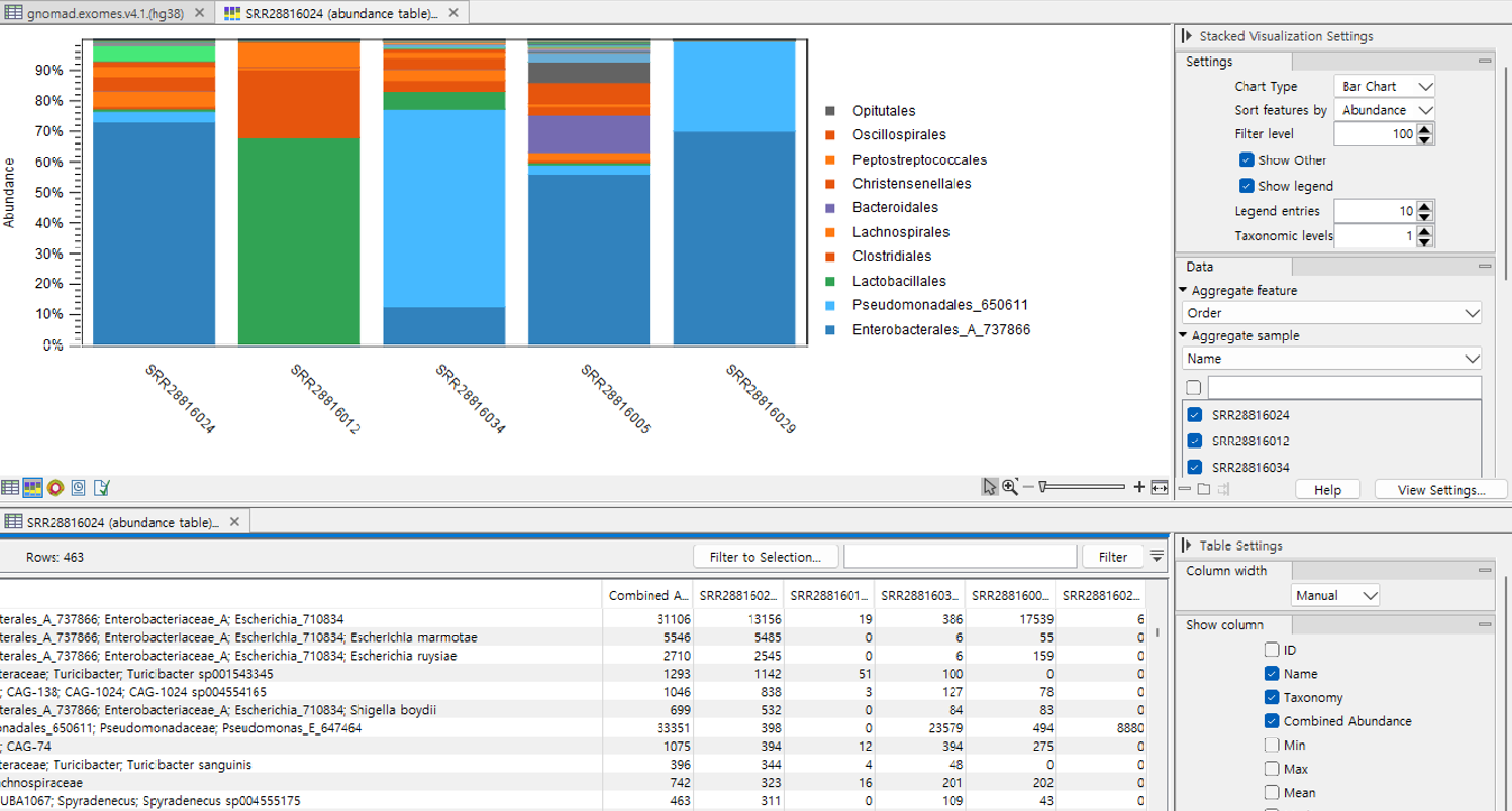1512x811 pixels.
Task: Collapse the Stacked Visualization Settings panel
Action: pyautogui.click(x=1186, y=36)
